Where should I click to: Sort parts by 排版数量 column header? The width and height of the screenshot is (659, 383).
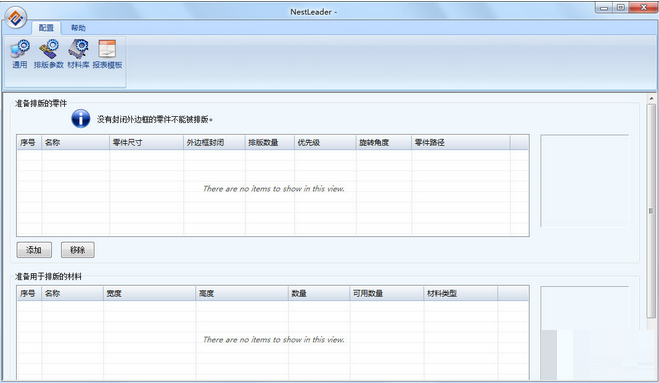point(269,143)
